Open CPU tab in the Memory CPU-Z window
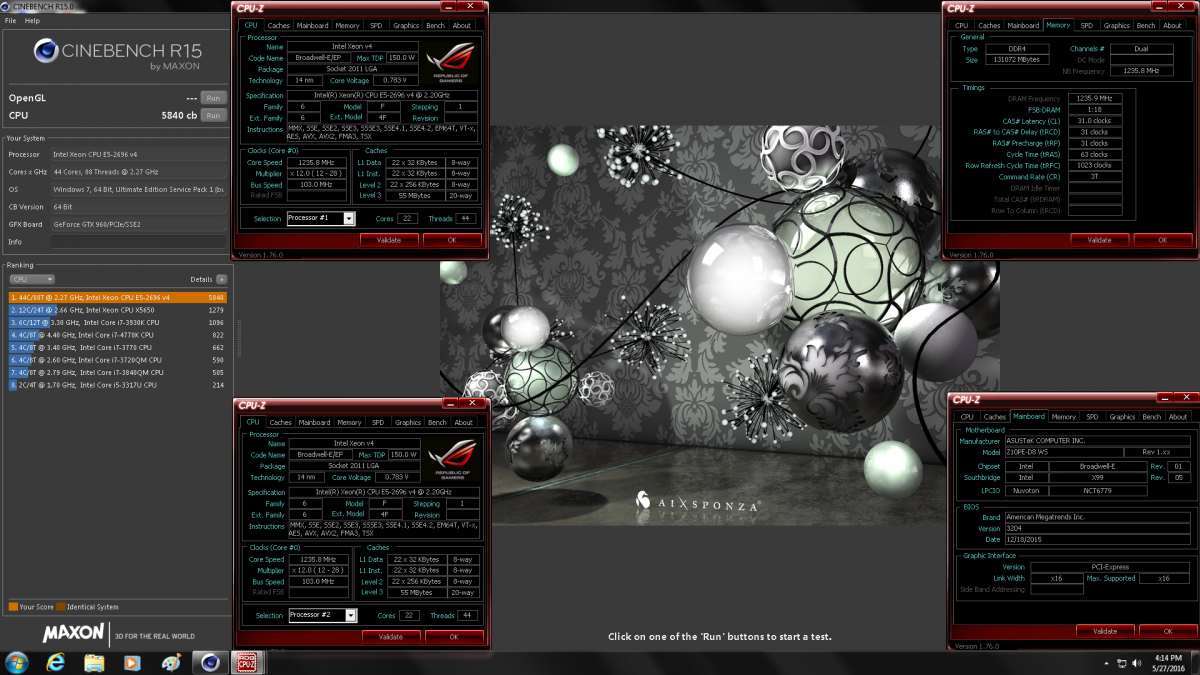Screen dimensions: 1200x675 click(962, 25)
